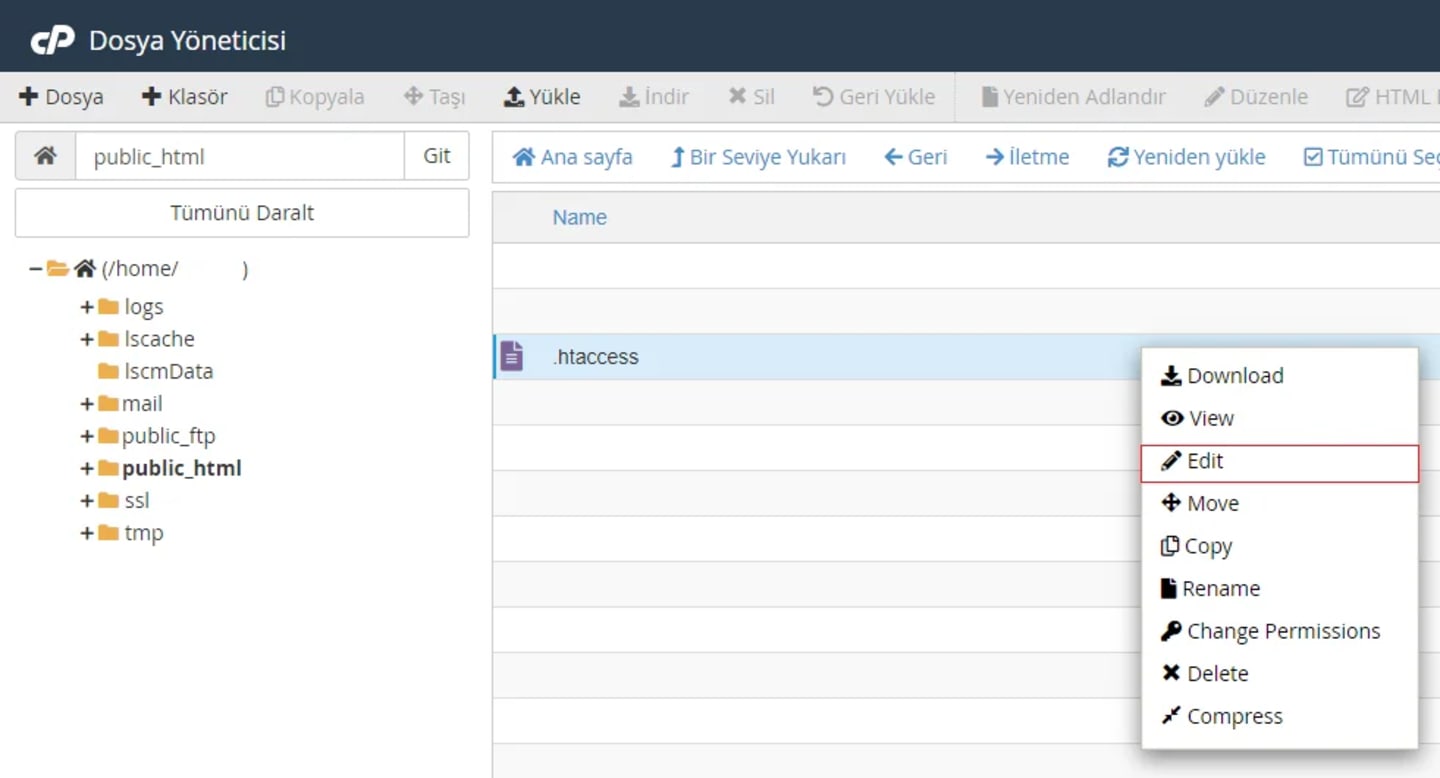This screenshot has height=778, width=1440.
Task: Sort by the Name column header
Action: point(580,217)
